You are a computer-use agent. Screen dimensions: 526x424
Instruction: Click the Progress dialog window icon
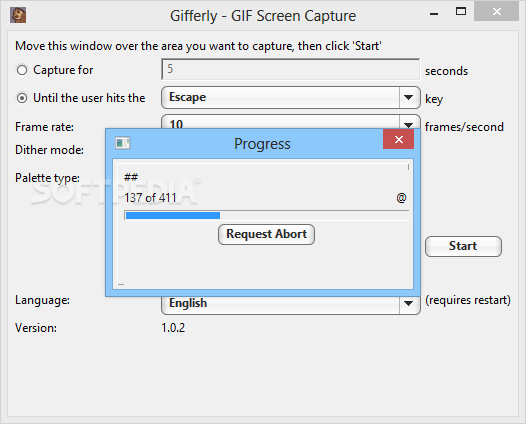click(x=122, y=143)
